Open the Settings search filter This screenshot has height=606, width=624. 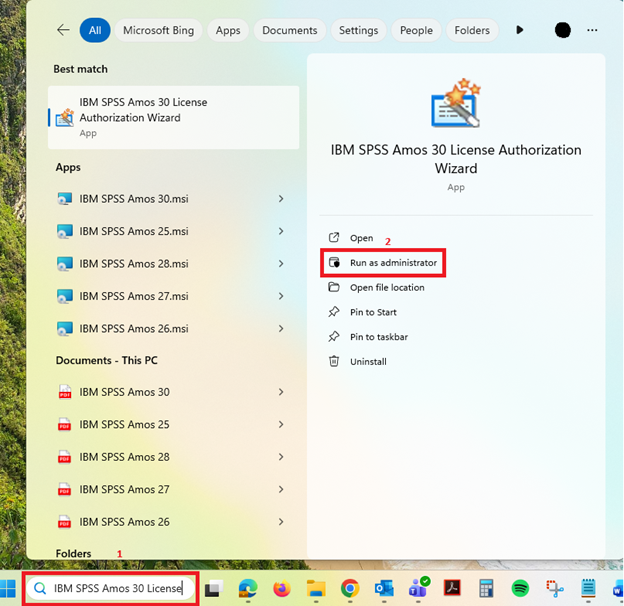(358, 30)
